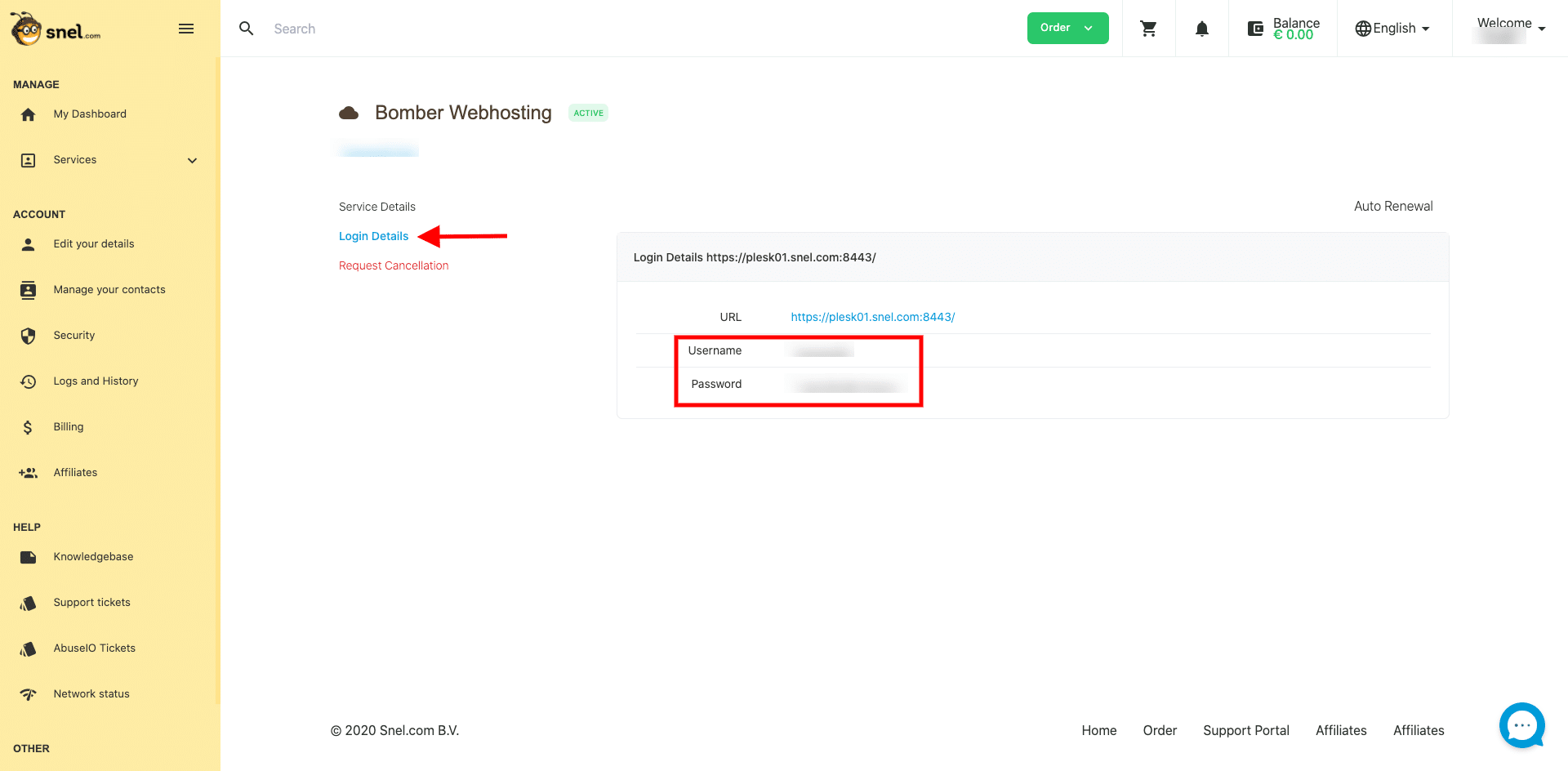This screenshot has height=771, width=1568.
Task: Click the globe language icon
Action: [1363, 29]
